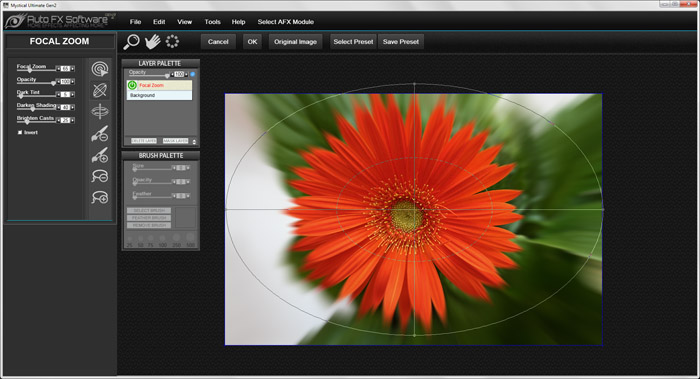Viewport: 700px width, 379px height.
Task: Increase the Focal Zoom value with right arrow
Action: (x=73, y=69)
